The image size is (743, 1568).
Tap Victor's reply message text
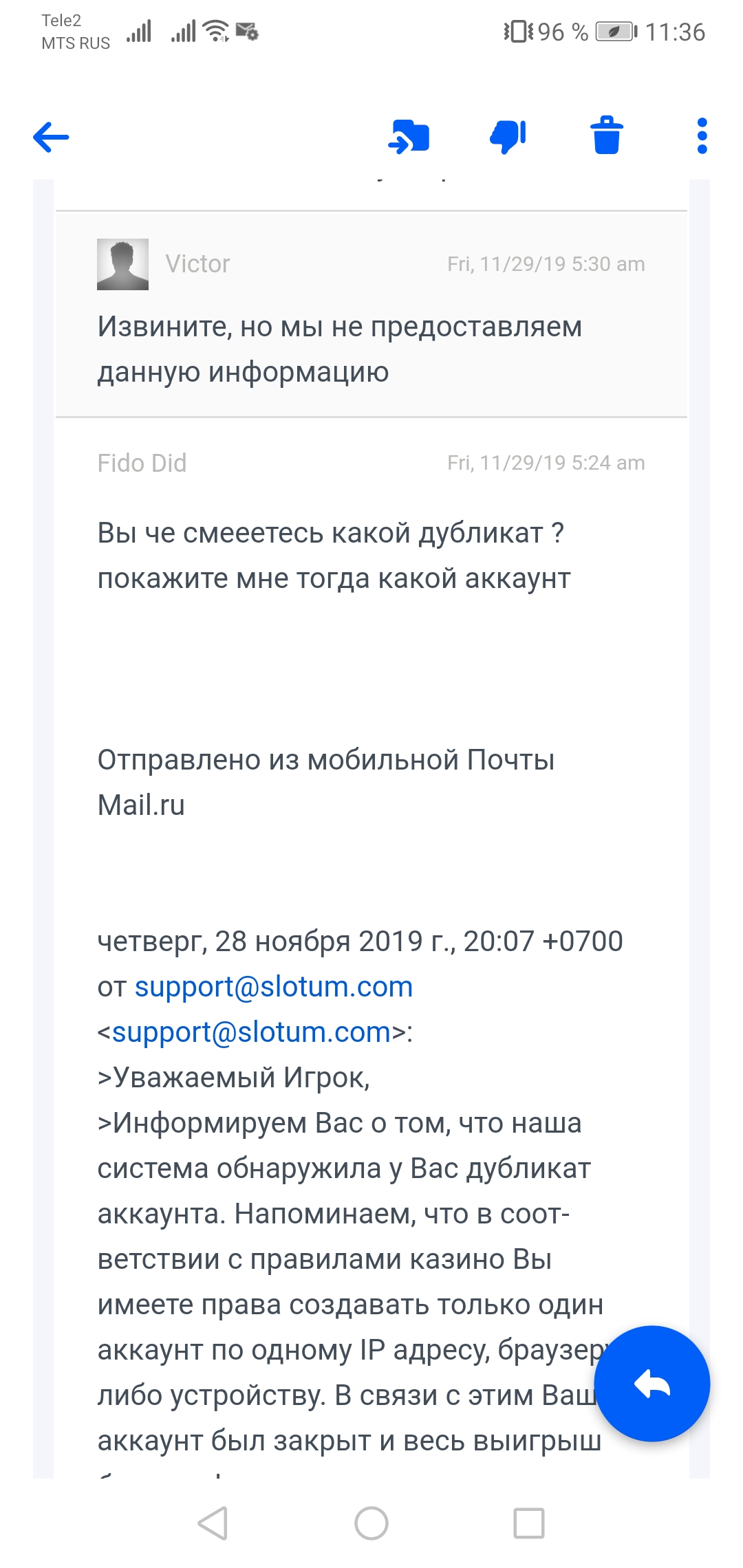coord(340,349)
